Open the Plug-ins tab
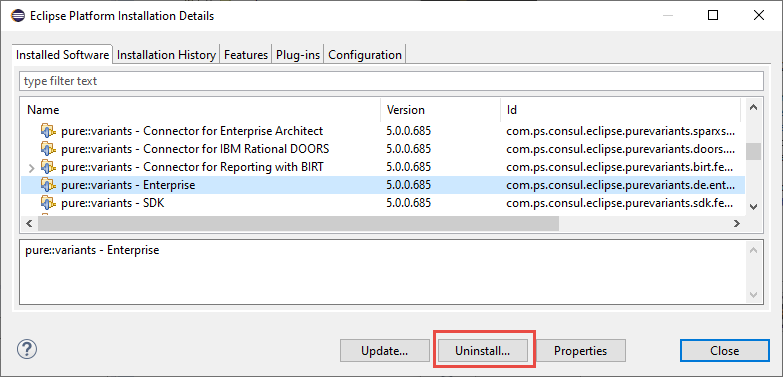Screen dimensions: 783x377 pos(298,55)
